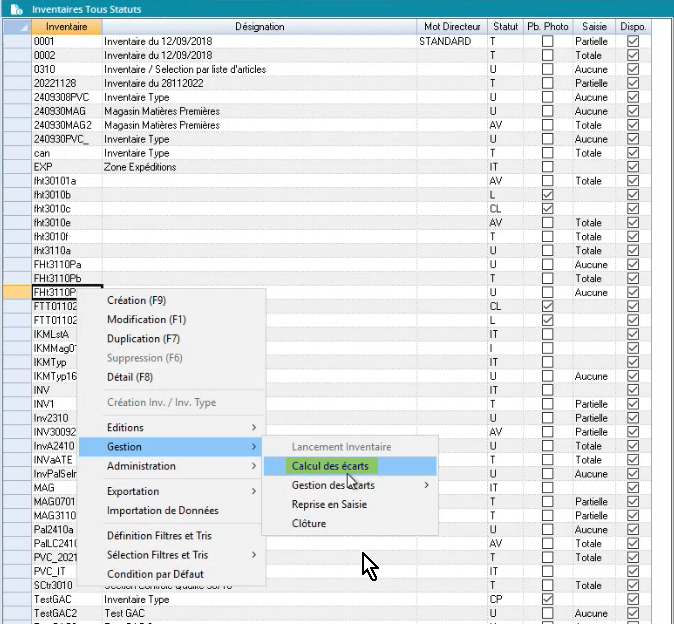Select Création (F9) in the context menu
This screenshot has width=674, height=624.
[136, 300]
